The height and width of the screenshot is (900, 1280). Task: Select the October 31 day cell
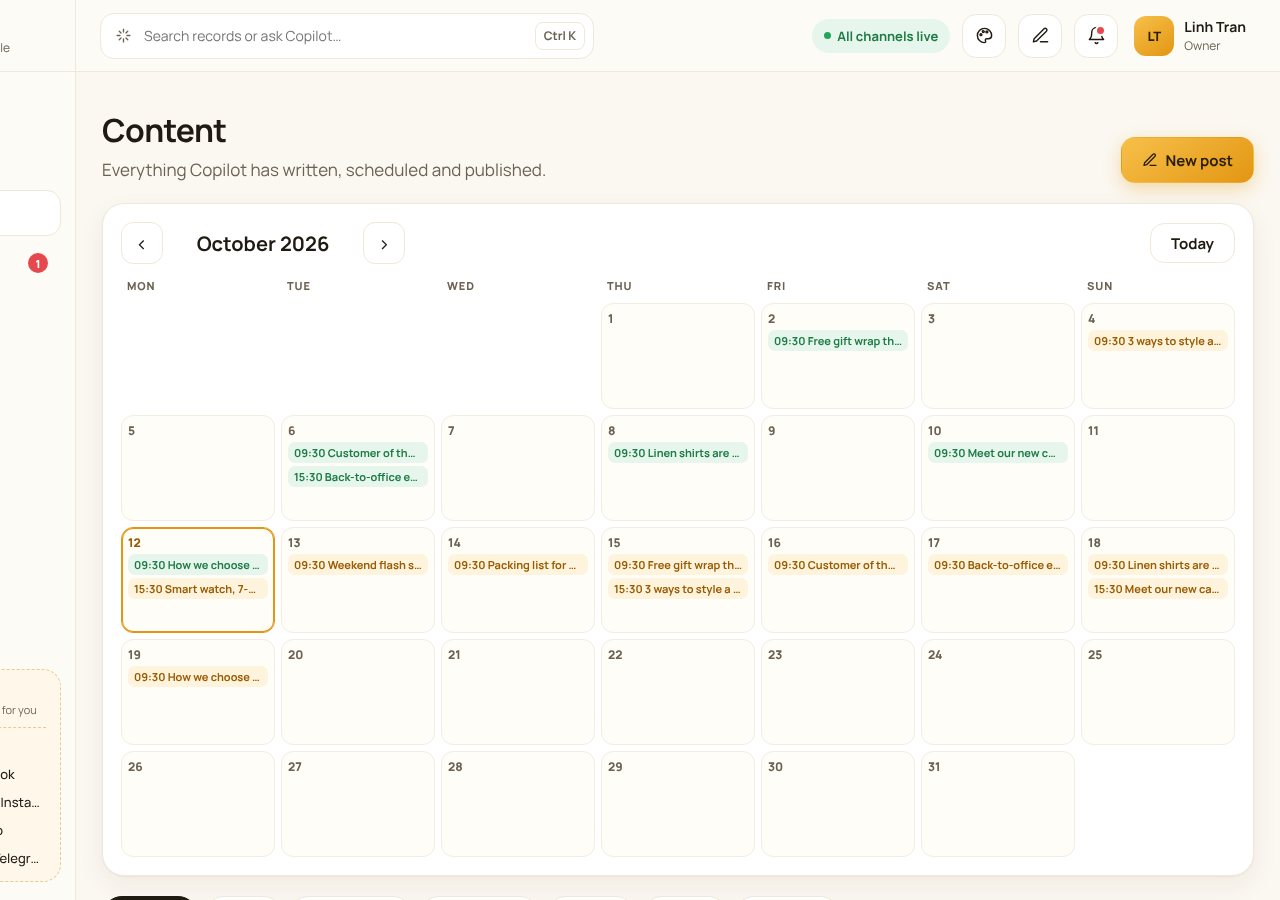(998, 804)
